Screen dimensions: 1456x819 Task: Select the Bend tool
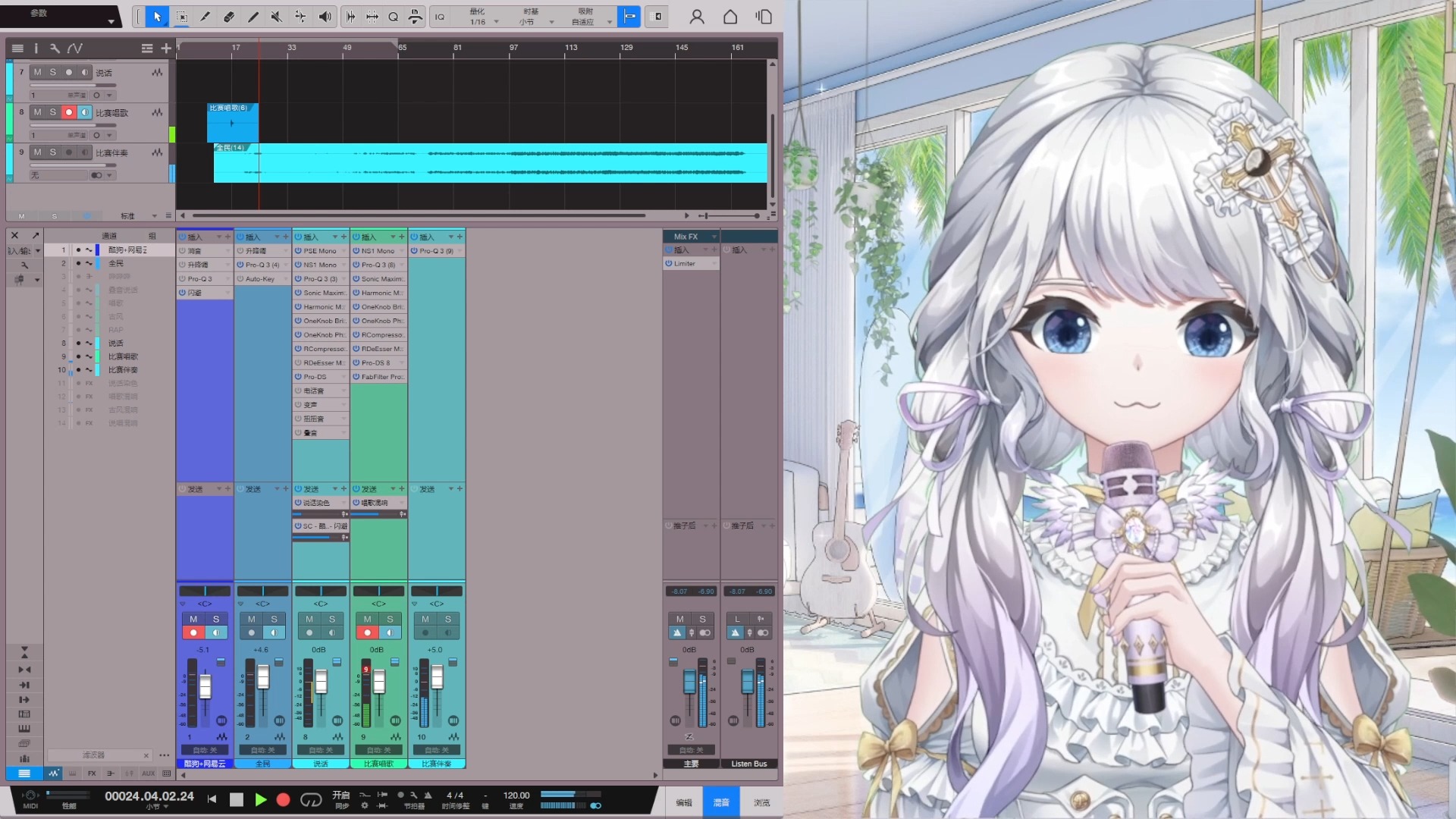click(x=300, y=17)
